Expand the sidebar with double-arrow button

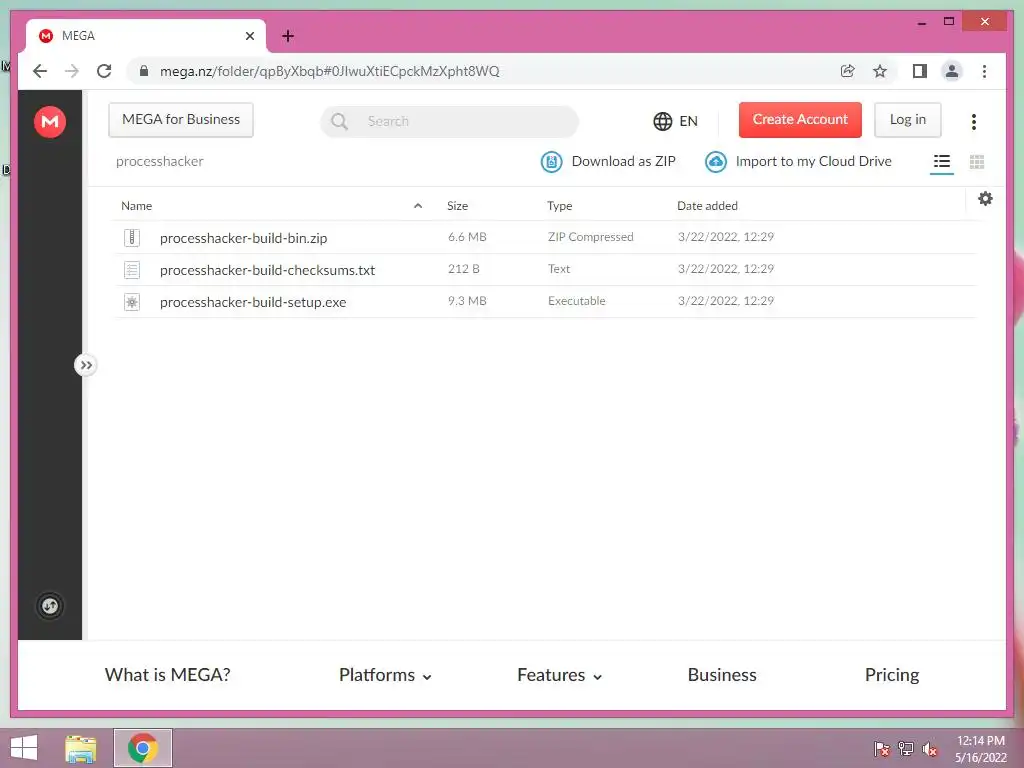86,365
